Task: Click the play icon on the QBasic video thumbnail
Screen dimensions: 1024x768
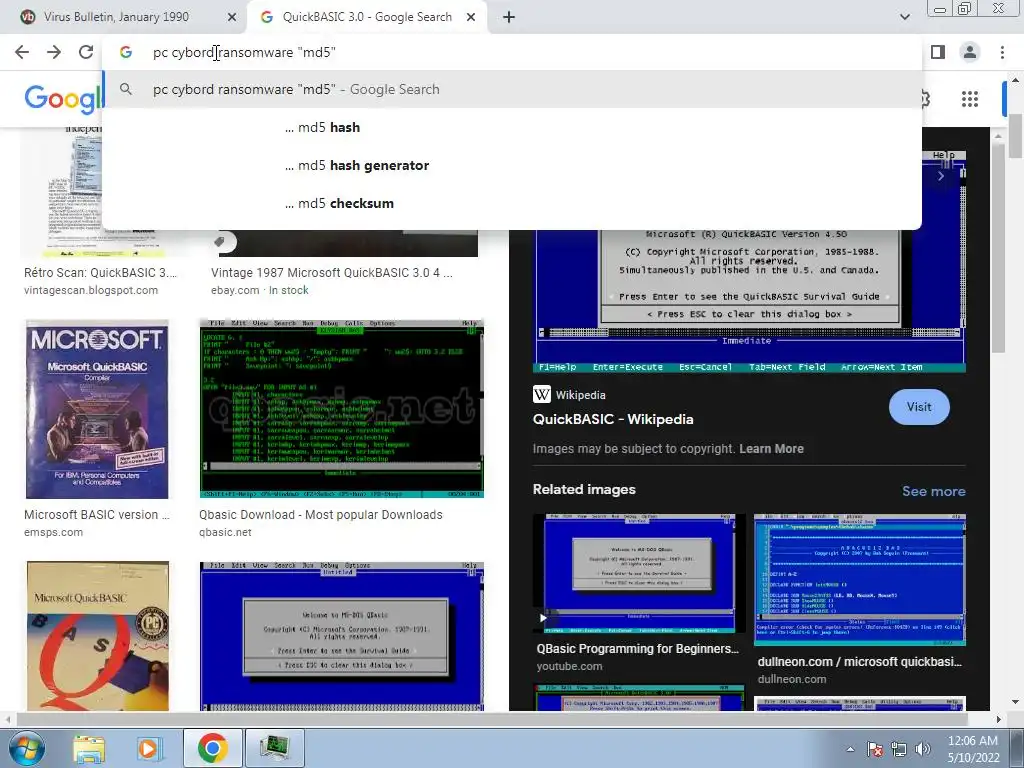Action: pos(543,618)
